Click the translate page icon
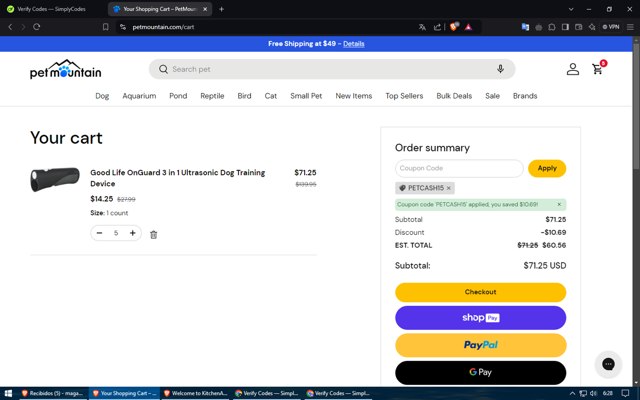Image resolution: width=640 pixels, height=400 pixels. (x=422, y=27)
